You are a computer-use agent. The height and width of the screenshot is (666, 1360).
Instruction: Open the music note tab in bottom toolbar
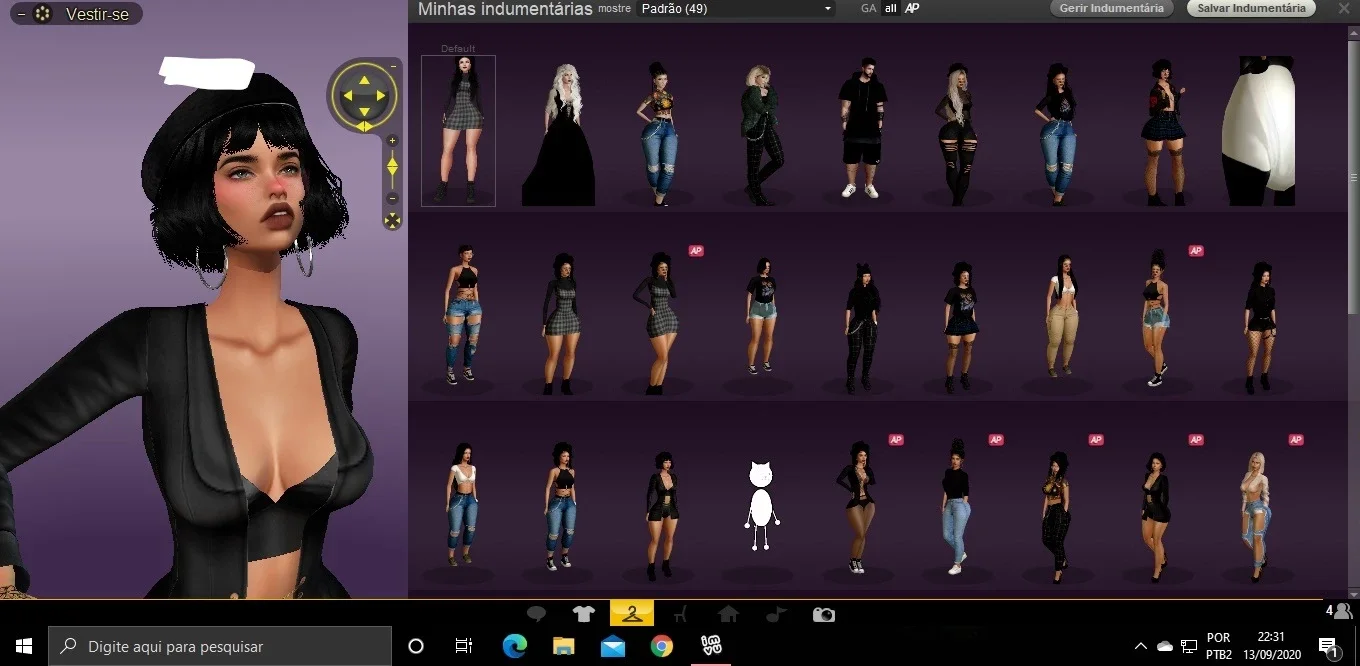(776, 614)
